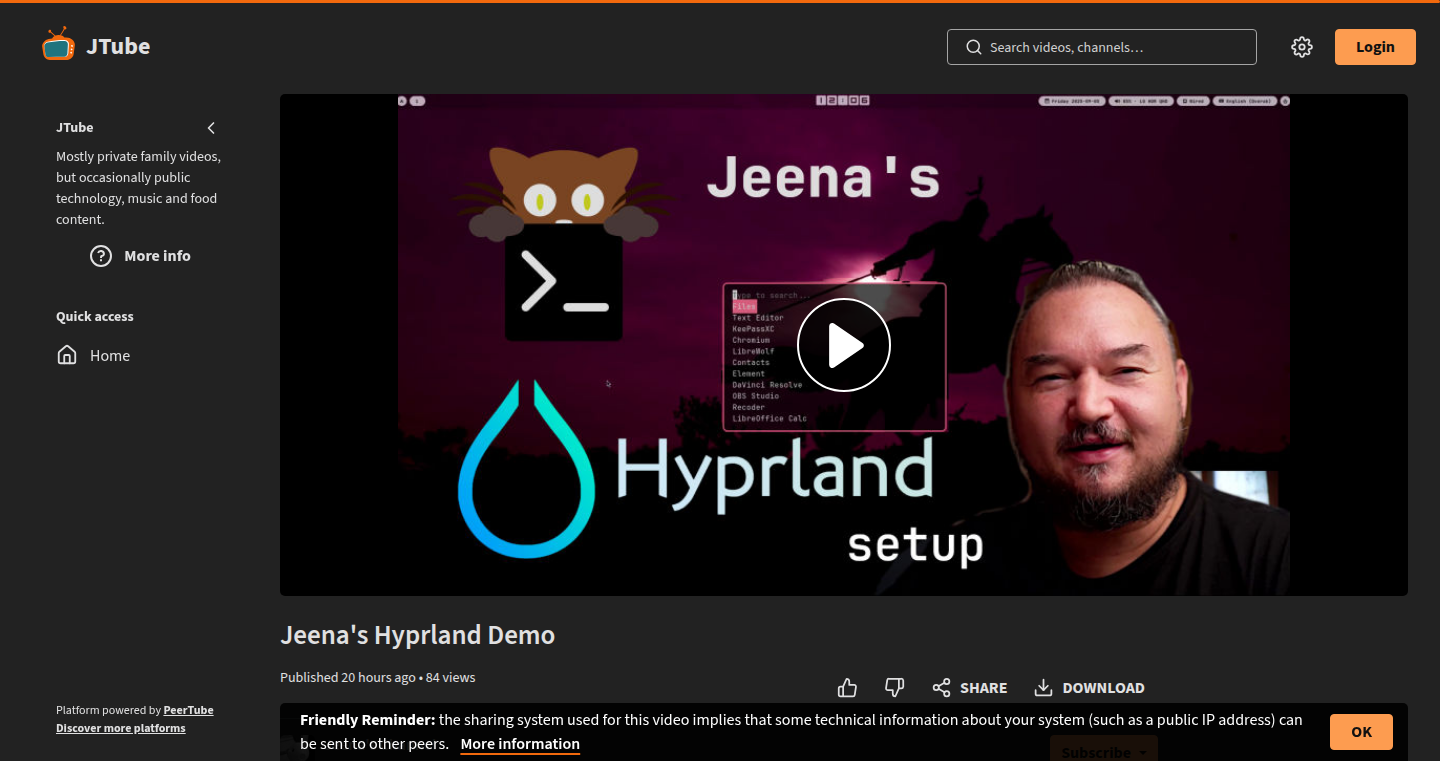Click the Home house icon

(x=67, y=355)
